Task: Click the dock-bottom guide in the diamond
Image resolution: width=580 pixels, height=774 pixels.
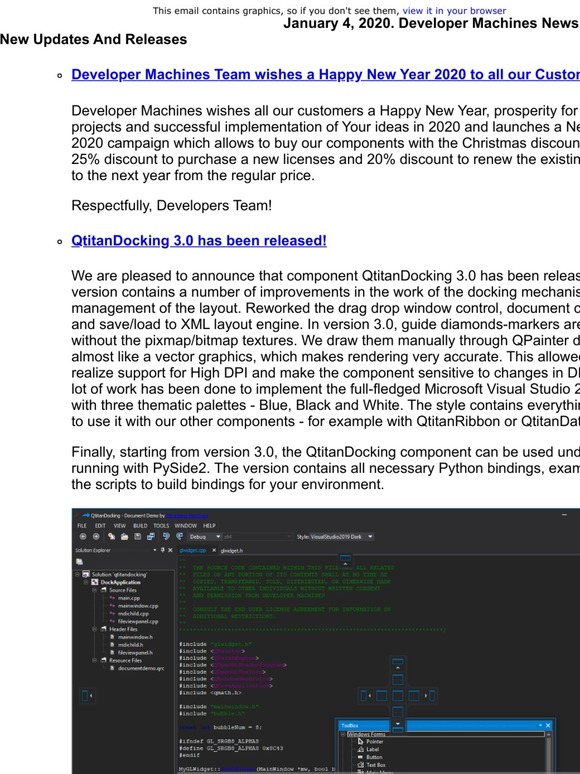Action: pyautogui.click(x=398, y=712)
